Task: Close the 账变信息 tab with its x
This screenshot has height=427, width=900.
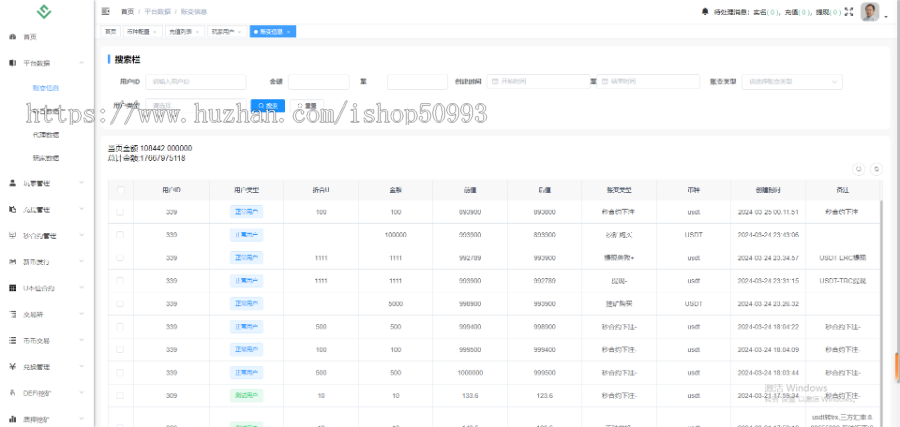Action: click(288, 32)
